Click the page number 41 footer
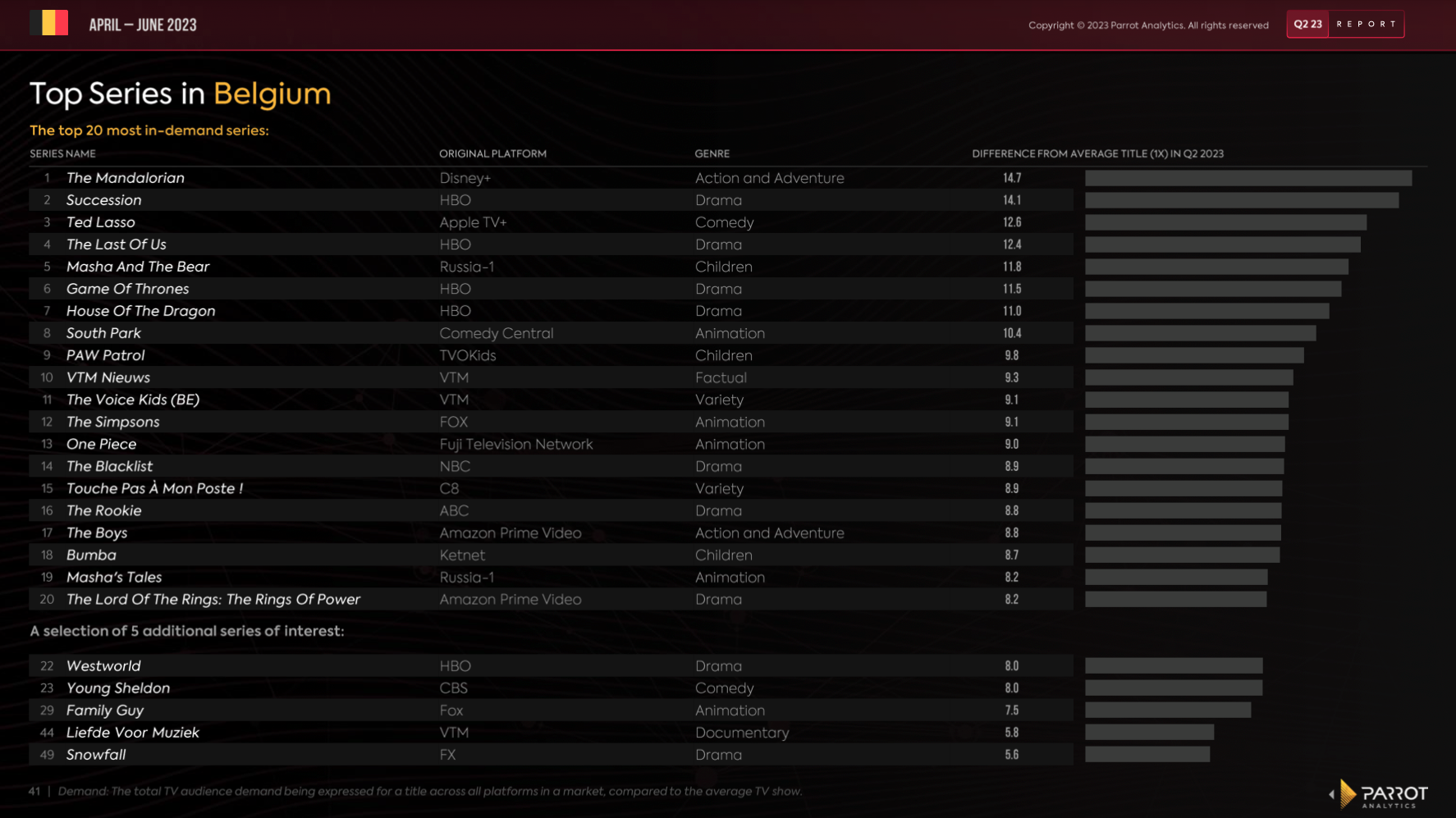Viewport: 1456px width, 818px height. coord(34,792)
